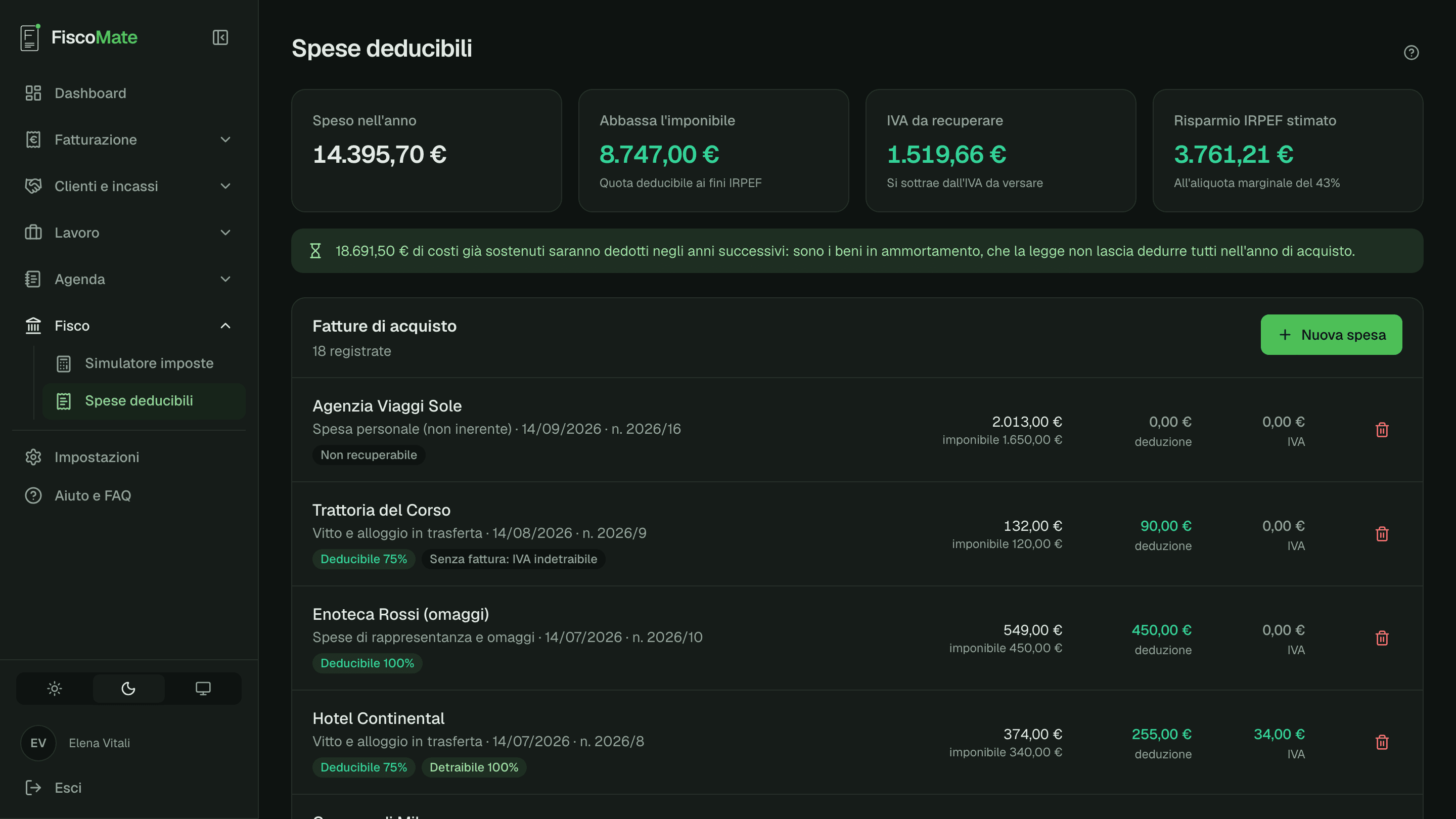1456x819 pixels.
Task: Select Spese deducibili menu item
Action: tap(144, 401)
